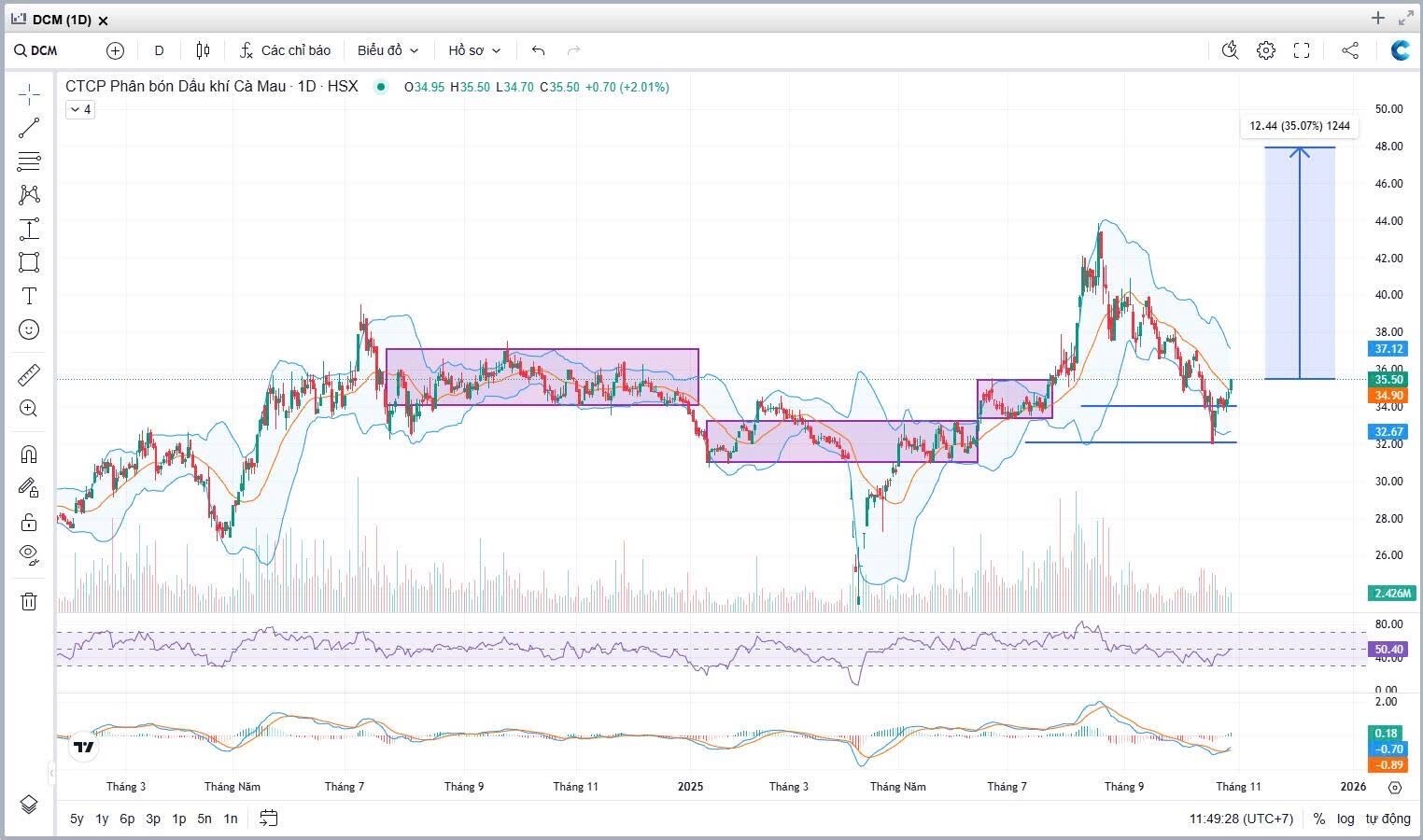The image size is (1423, 840).
Task: Open the DCM (1D) tab
Action: (x=61, y=20)
